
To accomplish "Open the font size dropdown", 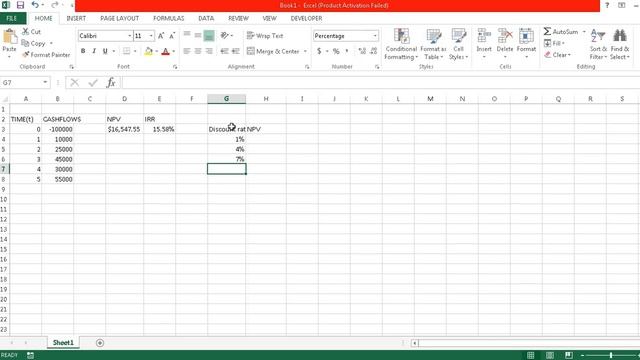I will (x=151, y=36).
